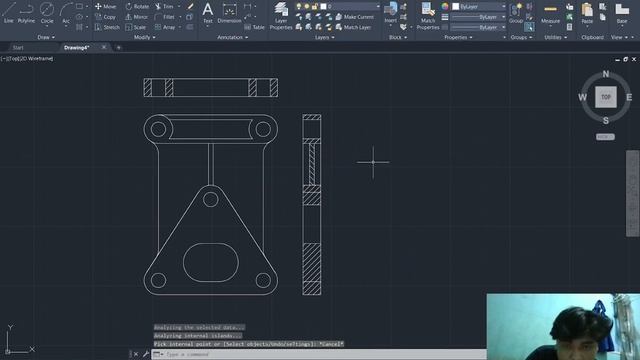Click the S direction on ViewCube compass
The image size is (640, 360).
pyautogui.click(x=606, y=120)
